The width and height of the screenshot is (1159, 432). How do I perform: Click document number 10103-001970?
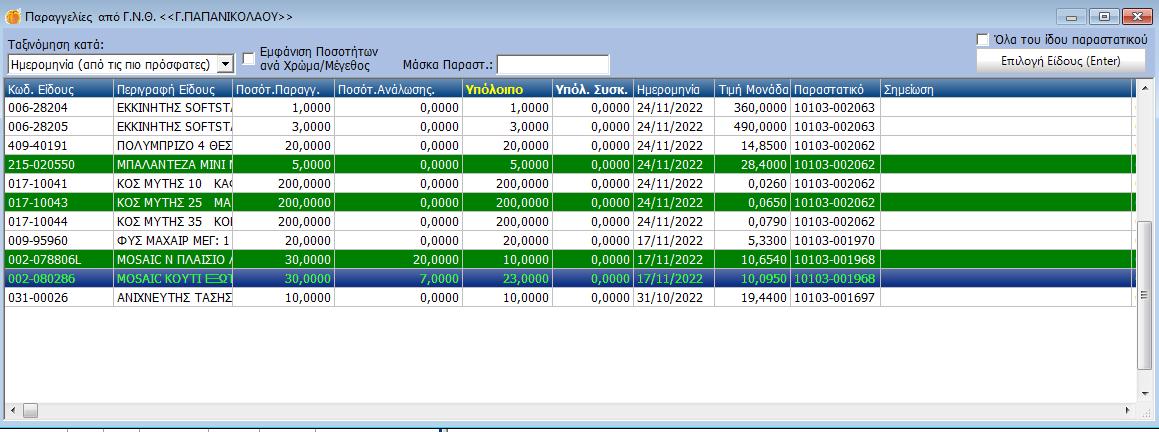835,240
